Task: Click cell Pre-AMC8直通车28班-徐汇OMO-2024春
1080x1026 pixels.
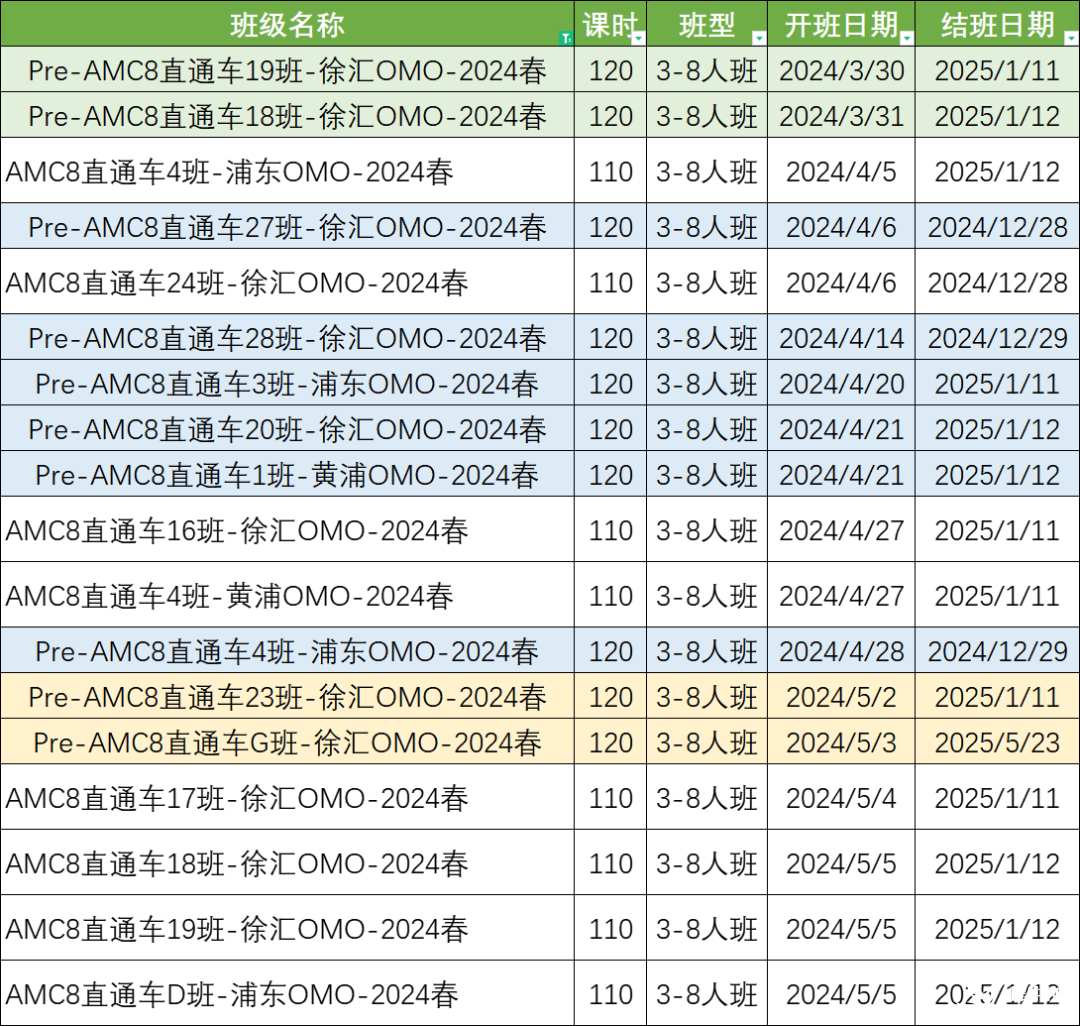Action: pyautogui.click(x=287, y=337)
